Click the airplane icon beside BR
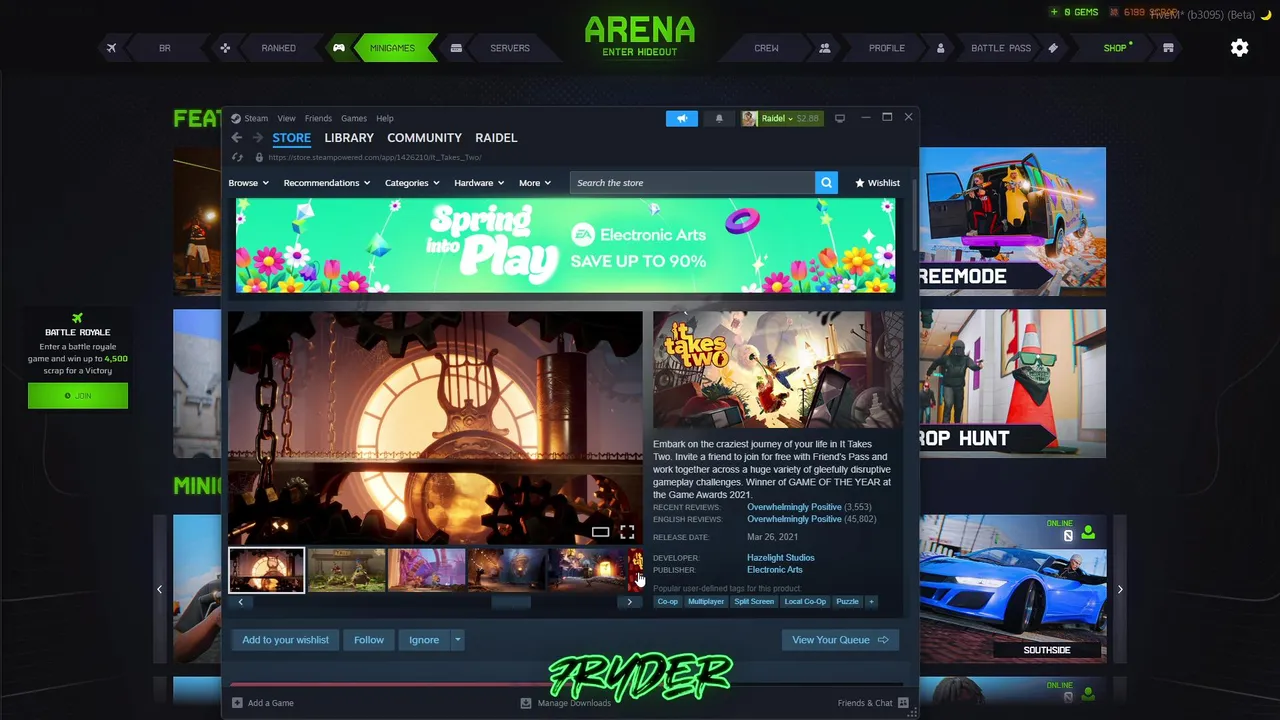This screenshot has width=1280, height=720. tap(111, 48)
